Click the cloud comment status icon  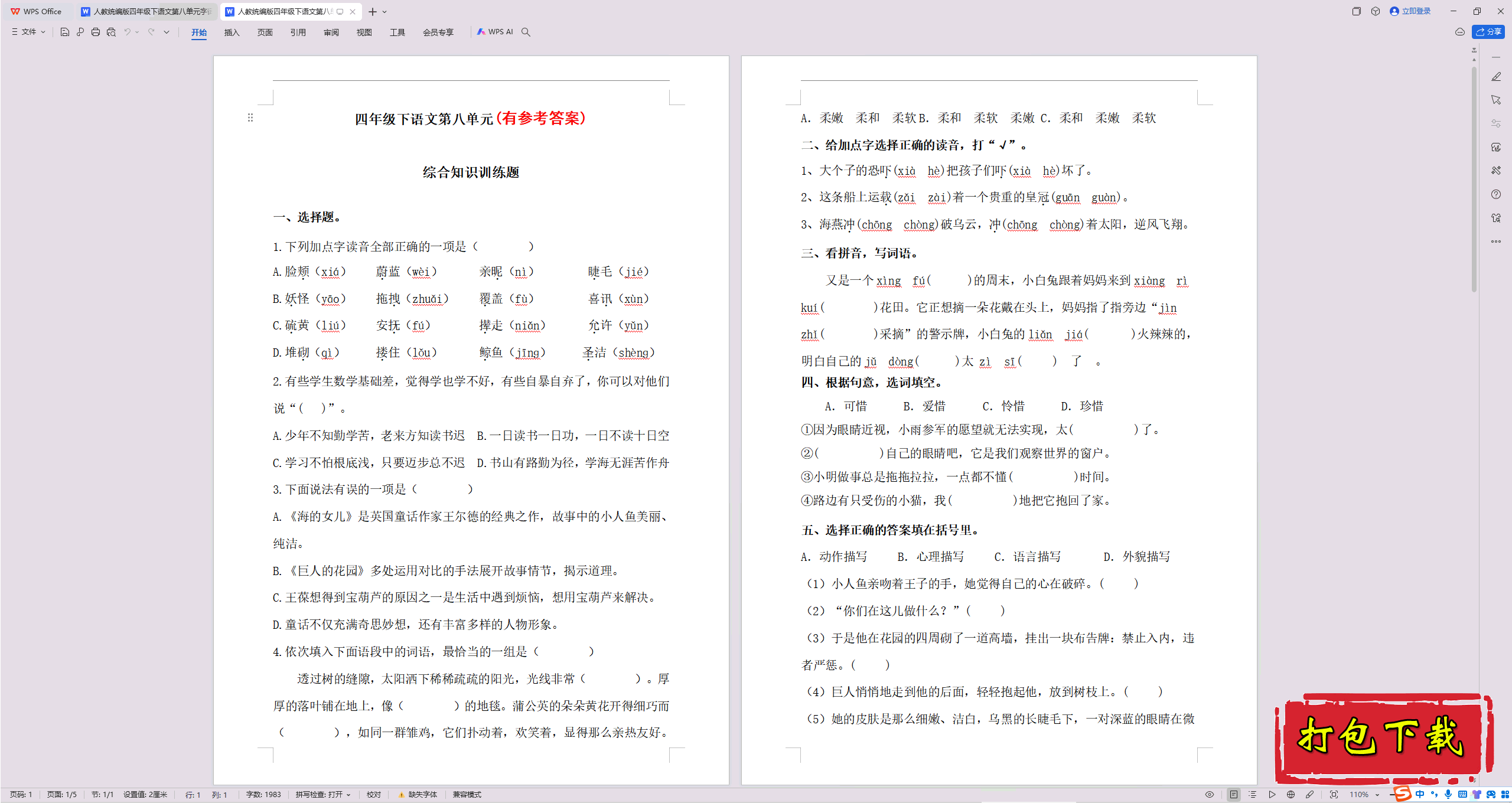click(x=1459, y=32)
